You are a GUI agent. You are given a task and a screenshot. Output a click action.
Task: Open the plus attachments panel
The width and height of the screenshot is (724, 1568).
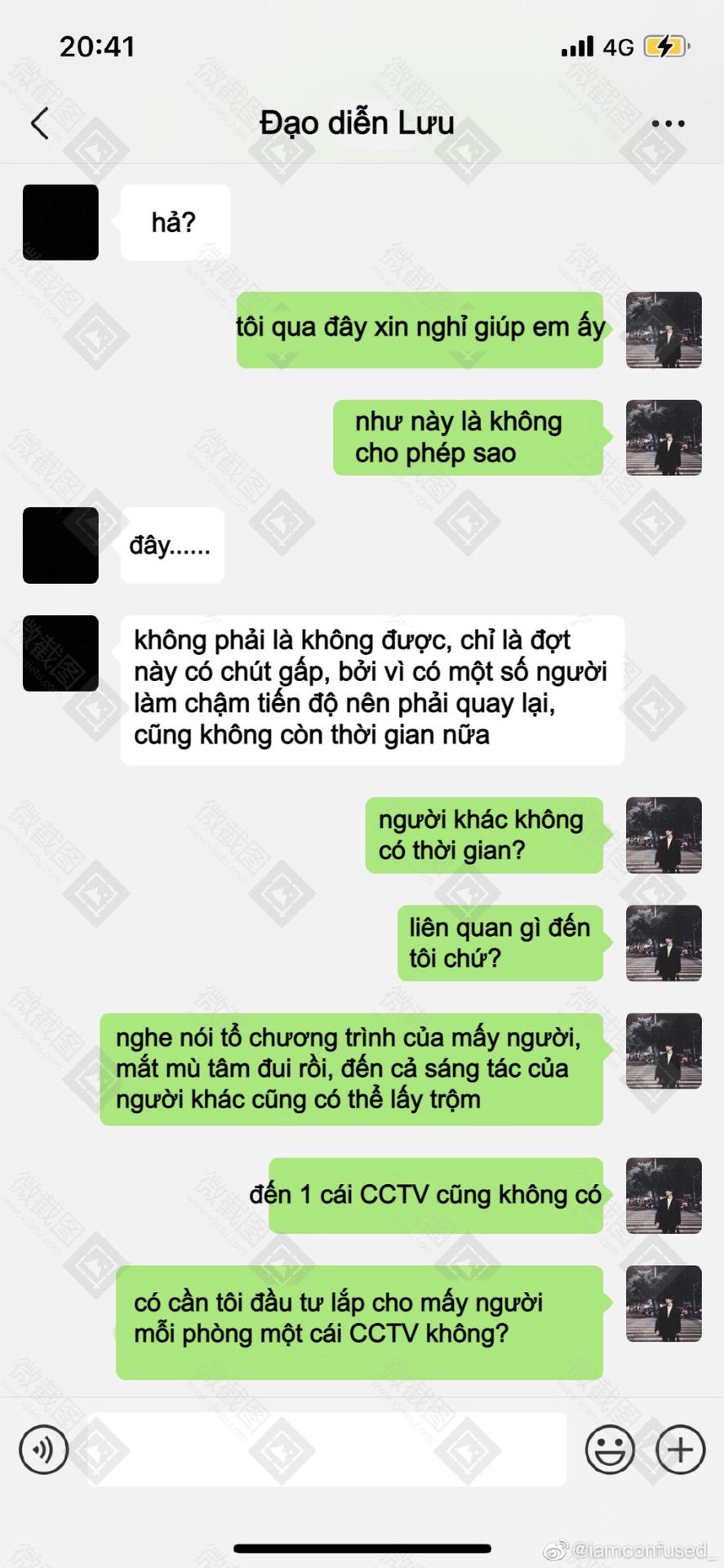pos(680,1449)
